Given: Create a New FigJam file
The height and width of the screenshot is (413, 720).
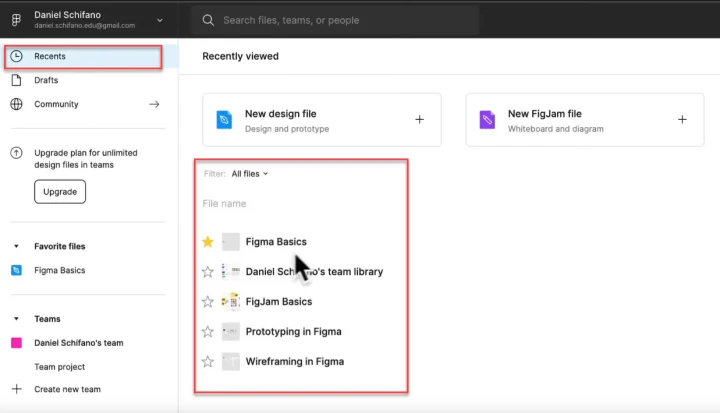Looking at the screenshot, I should click(585, 120).
